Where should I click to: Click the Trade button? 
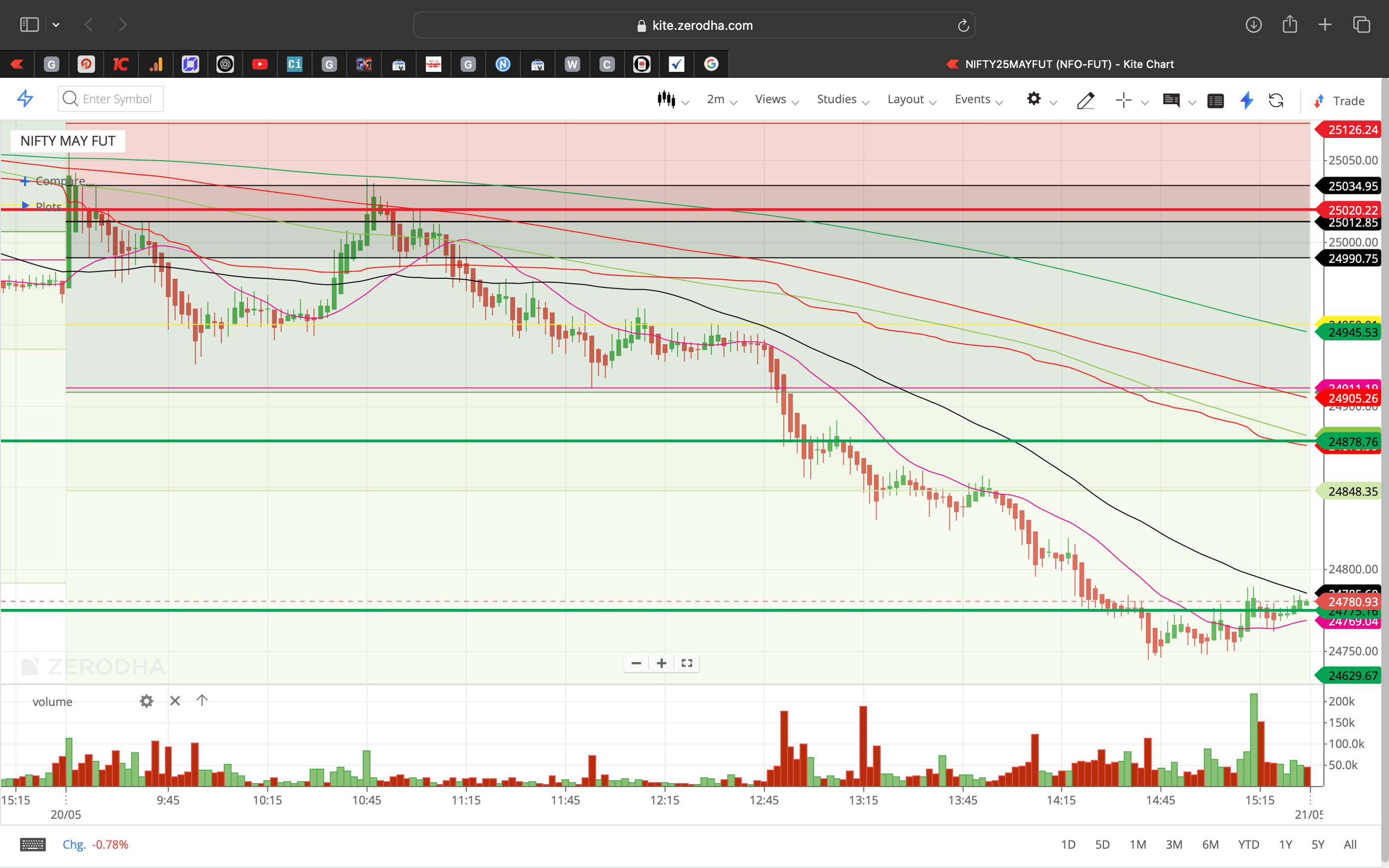tap(1347, 101)
